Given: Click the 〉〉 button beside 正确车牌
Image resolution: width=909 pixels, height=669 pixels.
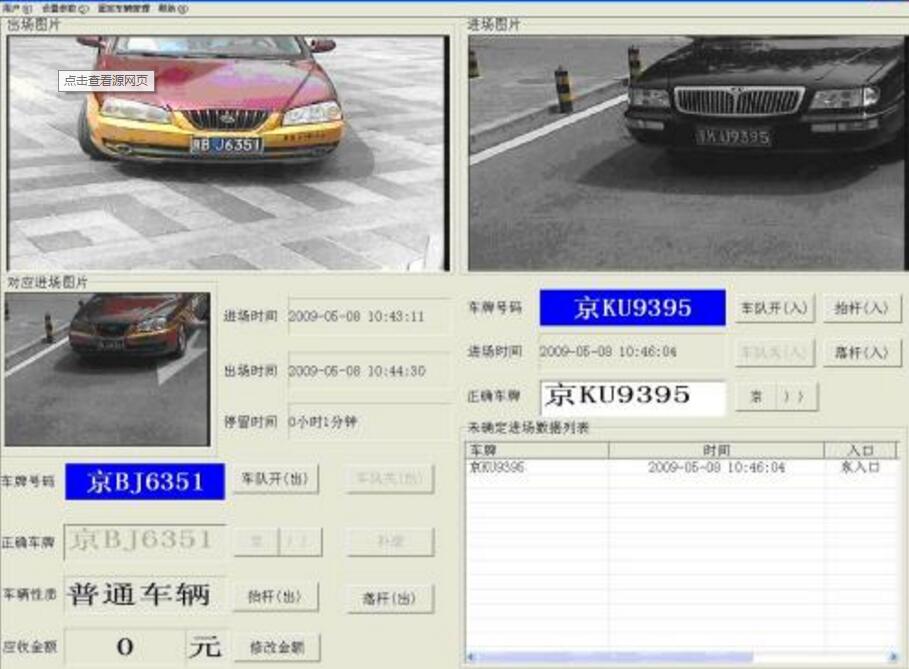Looking at the screenshot, I should [x=795, y=397].
